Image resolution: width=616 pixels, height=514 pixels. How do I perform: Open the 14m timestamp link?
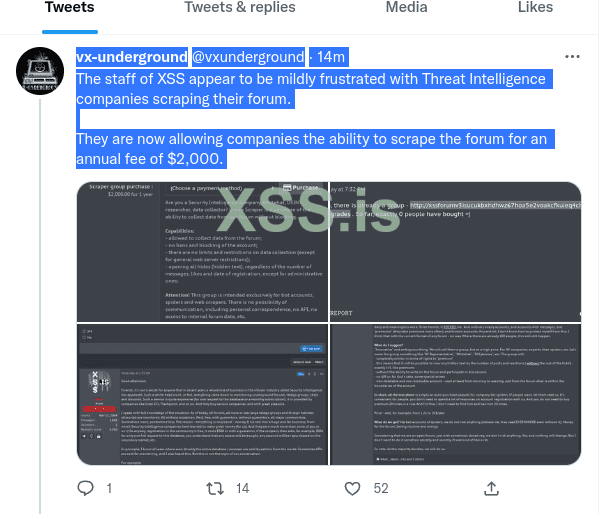[331, 57]
